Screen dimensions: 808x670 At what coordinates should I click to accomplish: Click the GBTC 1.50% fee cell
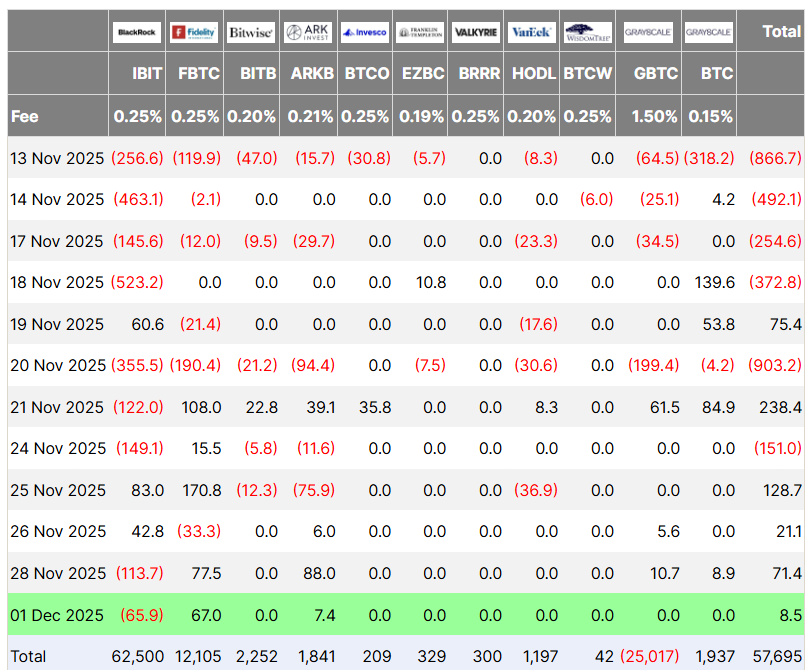click(654, 116)
